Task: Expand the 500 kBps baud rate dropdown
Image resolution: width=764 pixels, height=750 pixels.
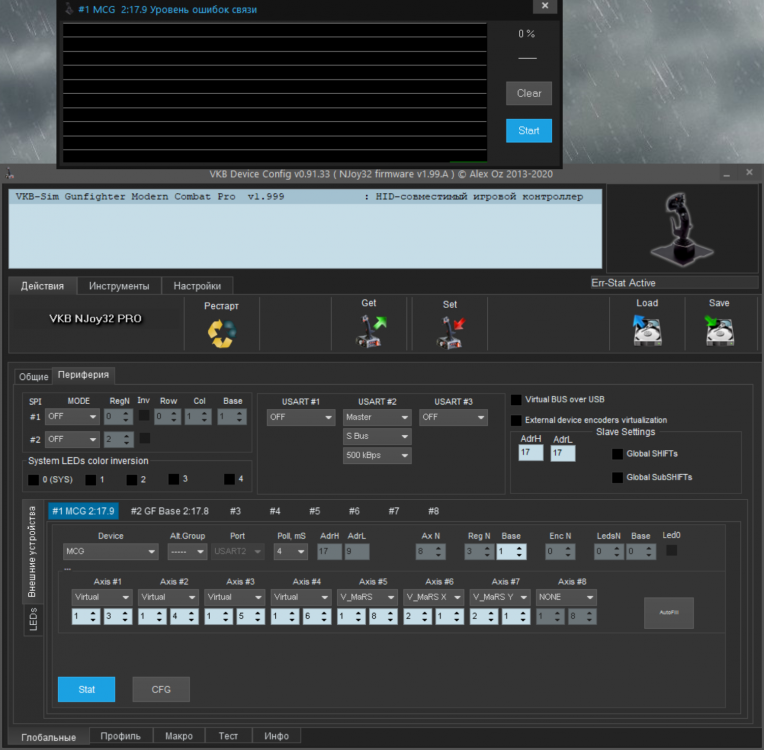Action: click(x=377, y=455)
